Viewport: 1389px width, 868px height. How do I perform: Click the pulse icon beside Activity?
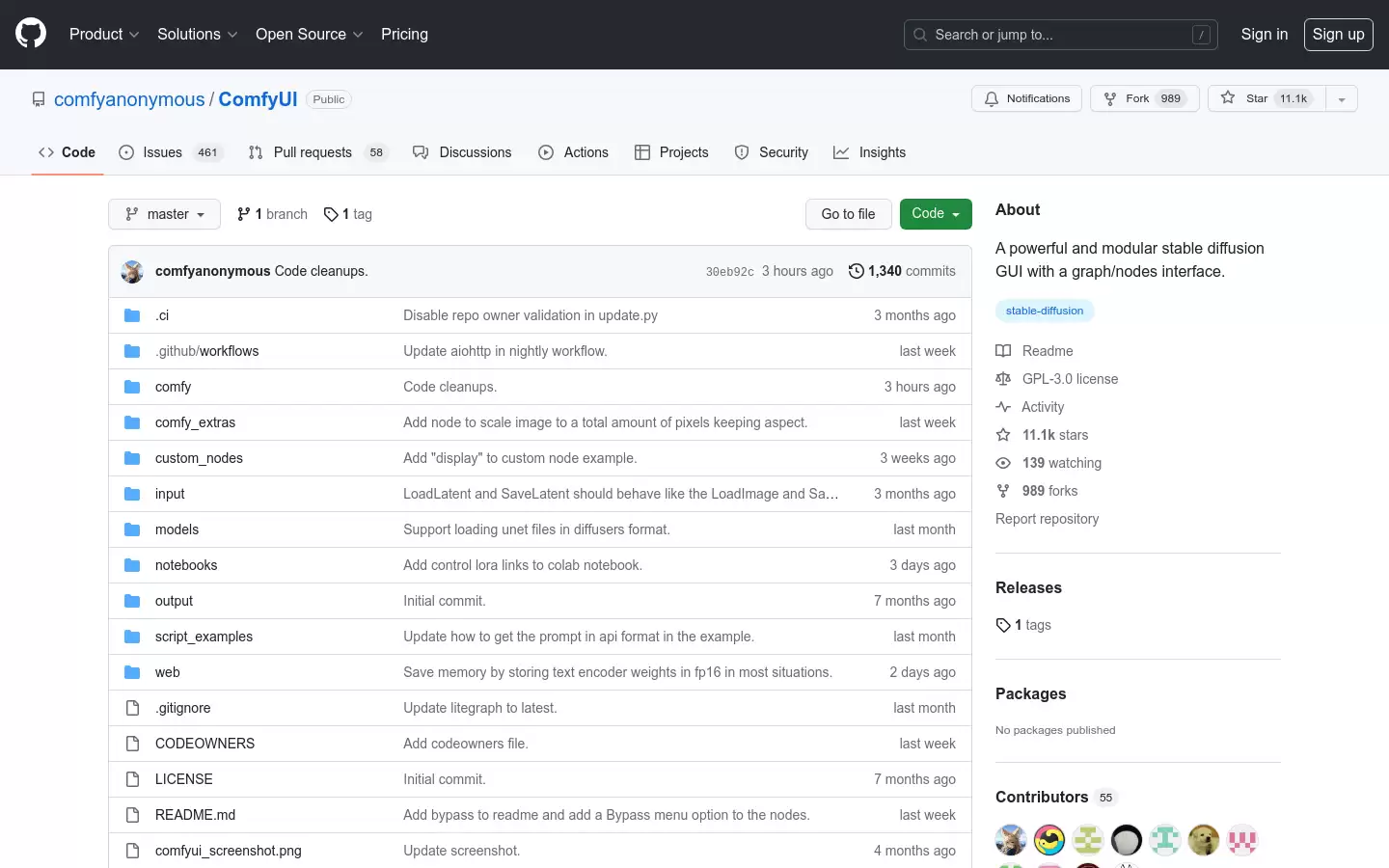1003,407
